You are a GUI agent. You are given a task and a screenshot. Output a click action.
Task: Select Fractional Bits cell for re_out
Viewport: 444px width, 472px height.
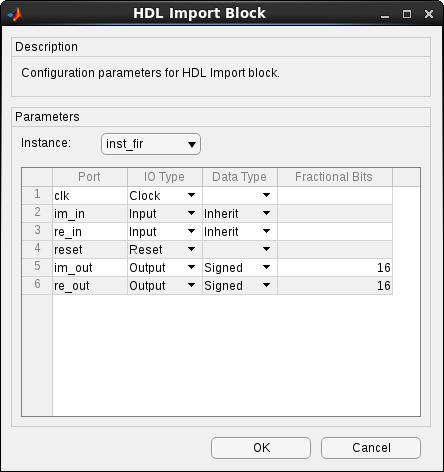click(x=335, y=286)
